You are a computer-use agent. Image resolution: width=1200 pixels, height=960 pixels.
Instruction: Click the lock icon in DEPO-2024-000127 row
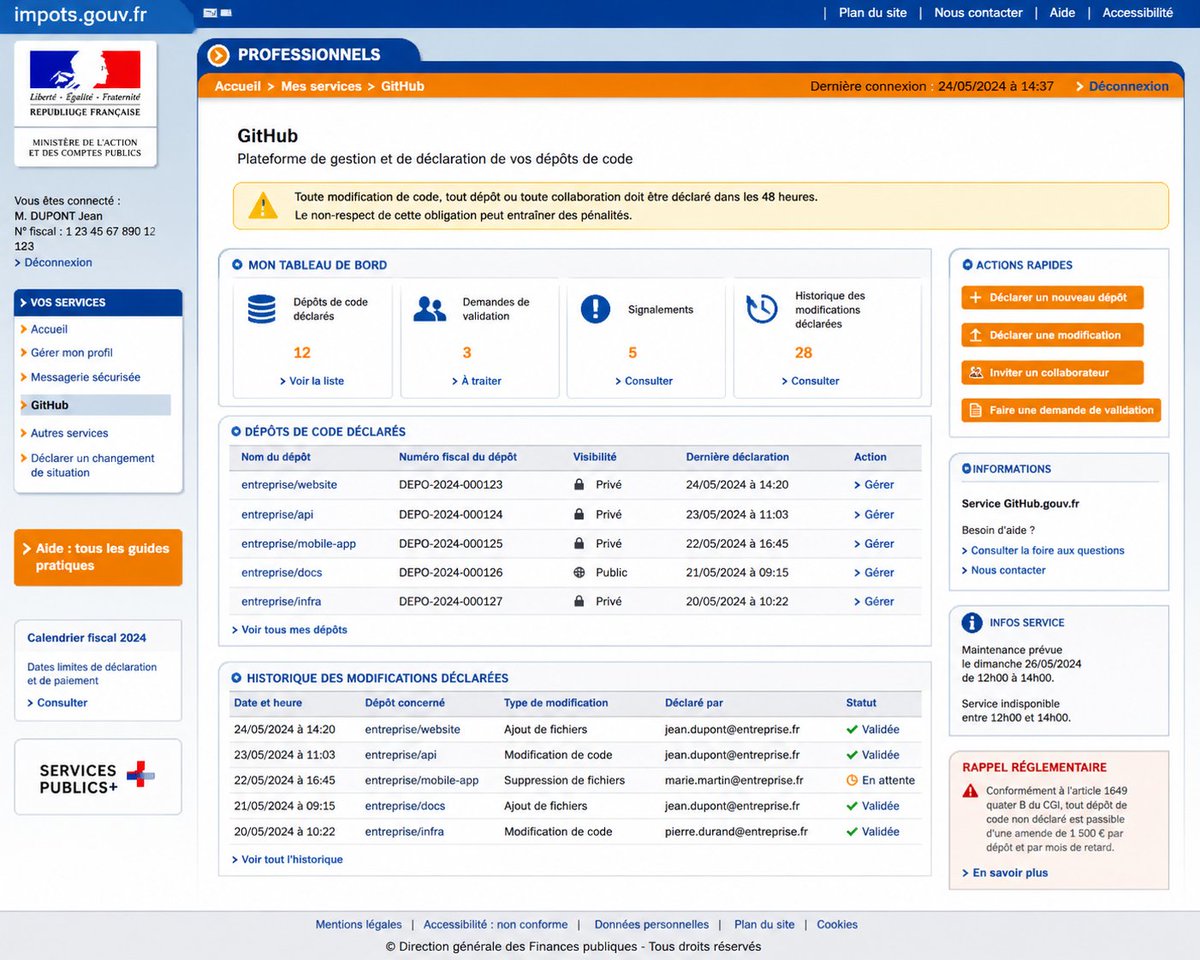(578, 602)
